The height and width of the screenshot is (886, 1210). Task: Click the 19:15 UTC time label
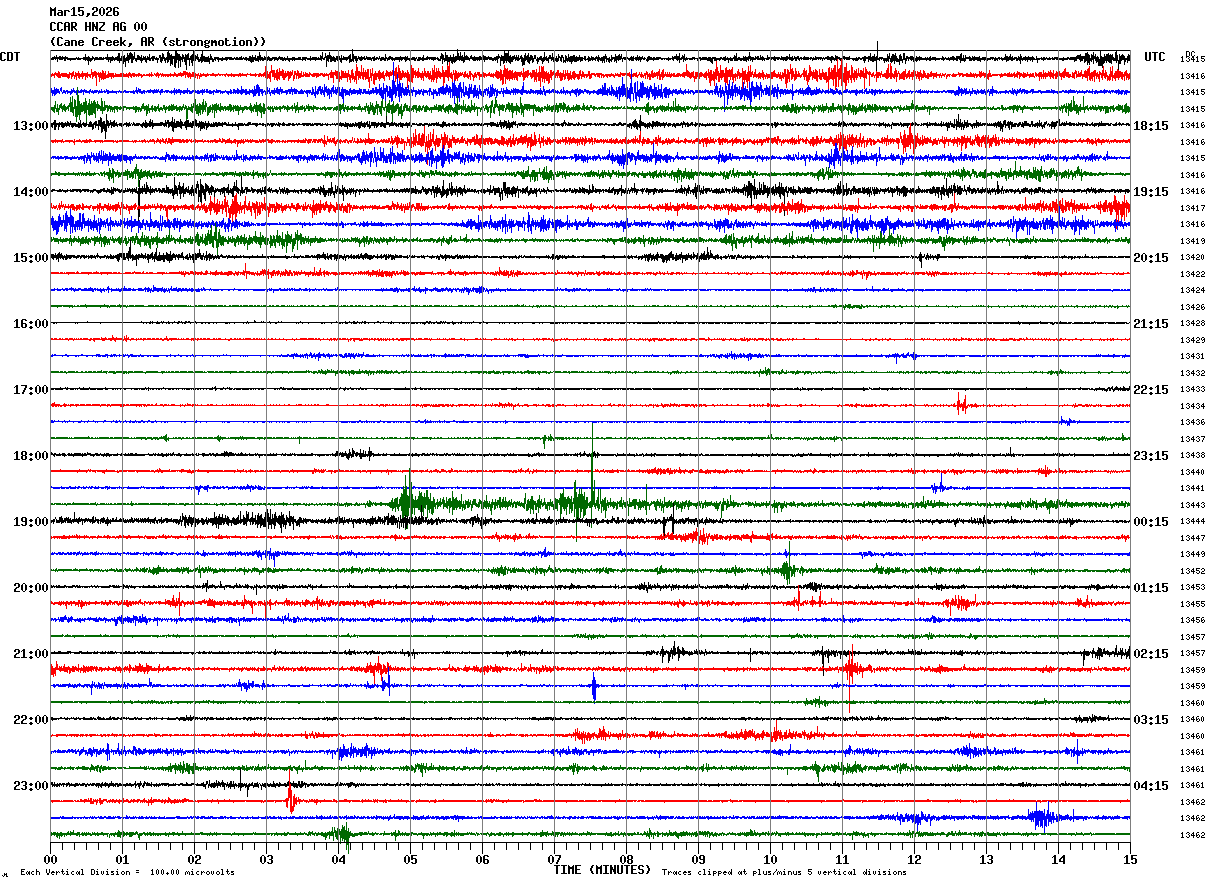[1151, 192]
